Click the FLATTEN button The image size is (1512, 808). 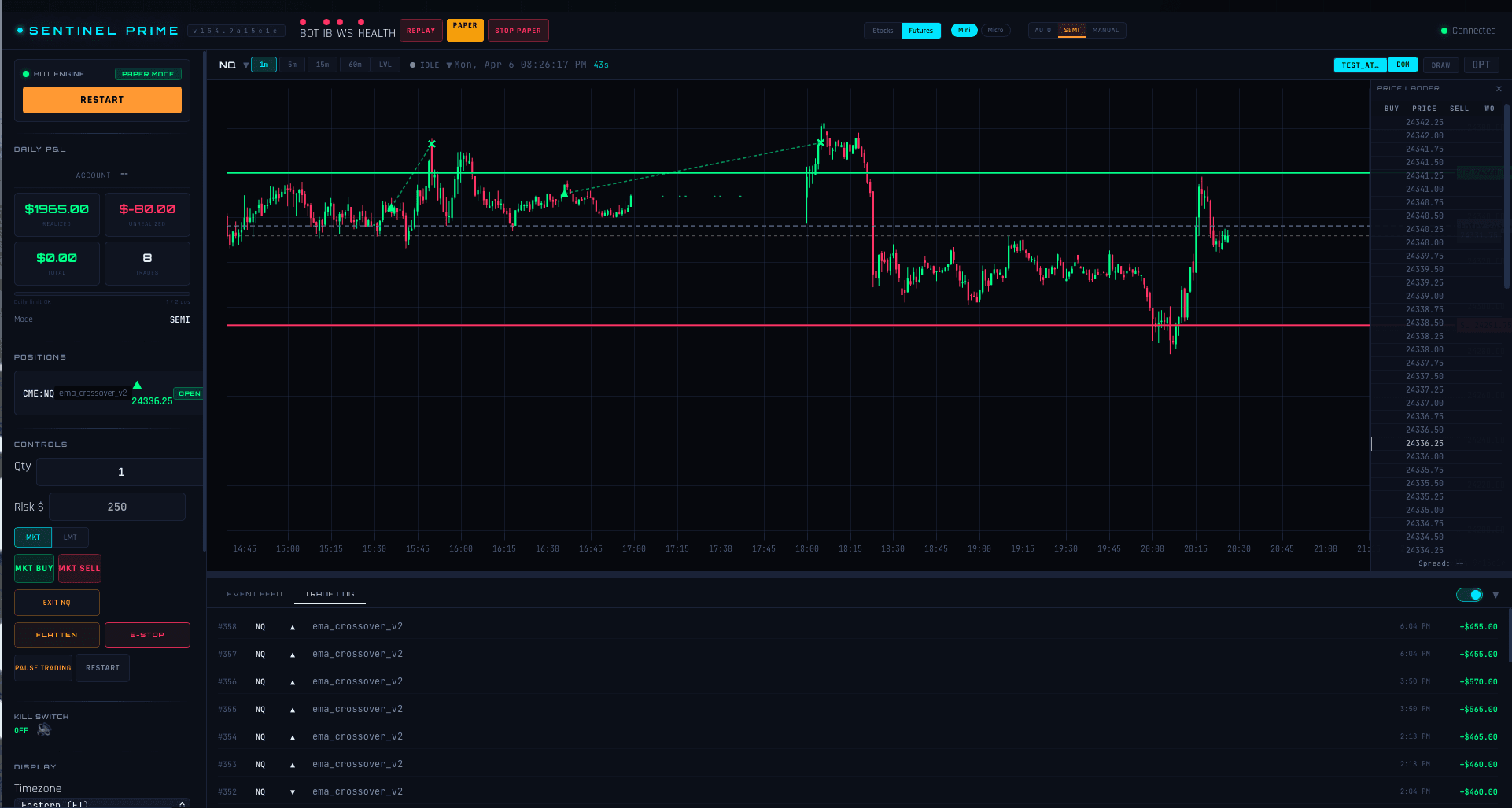57,635
